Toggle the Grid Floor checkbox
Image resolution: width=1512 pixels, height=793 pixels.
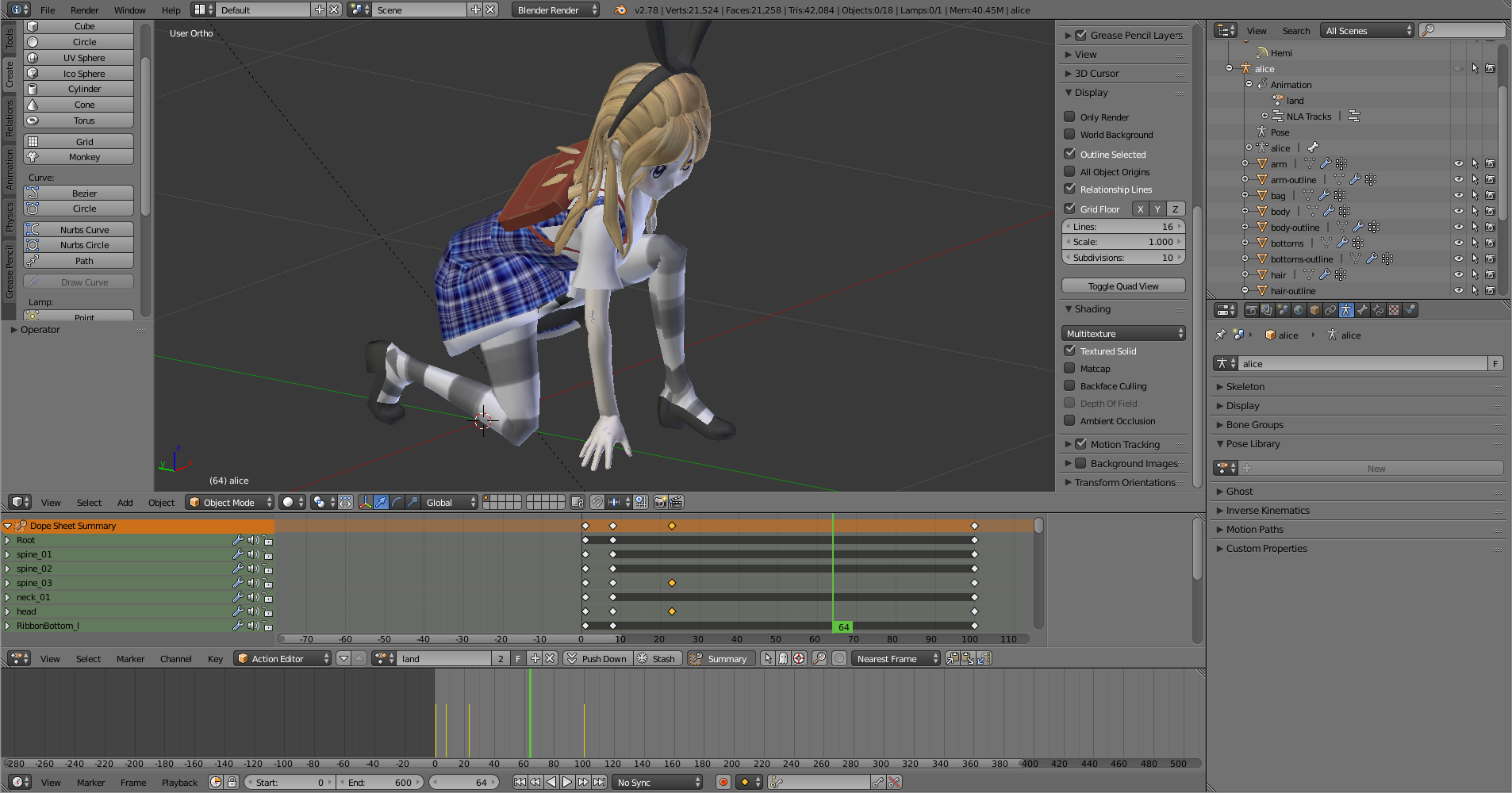1069,209
